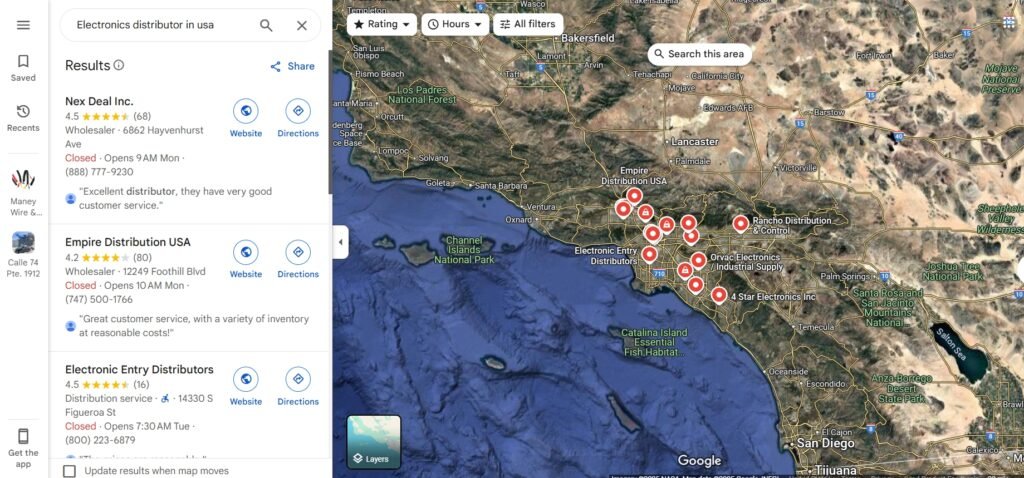
Task: Click the 4 Star Electronics Inc map pin
Action: point(718,295)
